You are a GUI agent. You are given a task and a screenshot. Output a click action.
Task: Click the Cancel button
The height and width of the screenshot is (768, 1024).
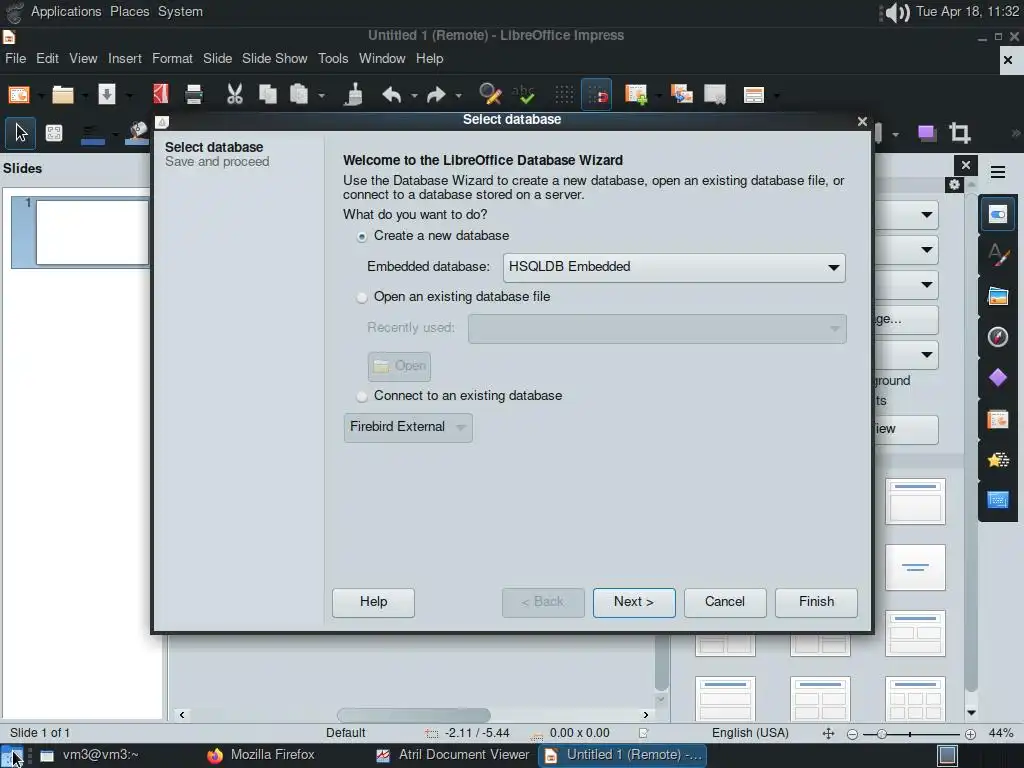click(725, 602)
